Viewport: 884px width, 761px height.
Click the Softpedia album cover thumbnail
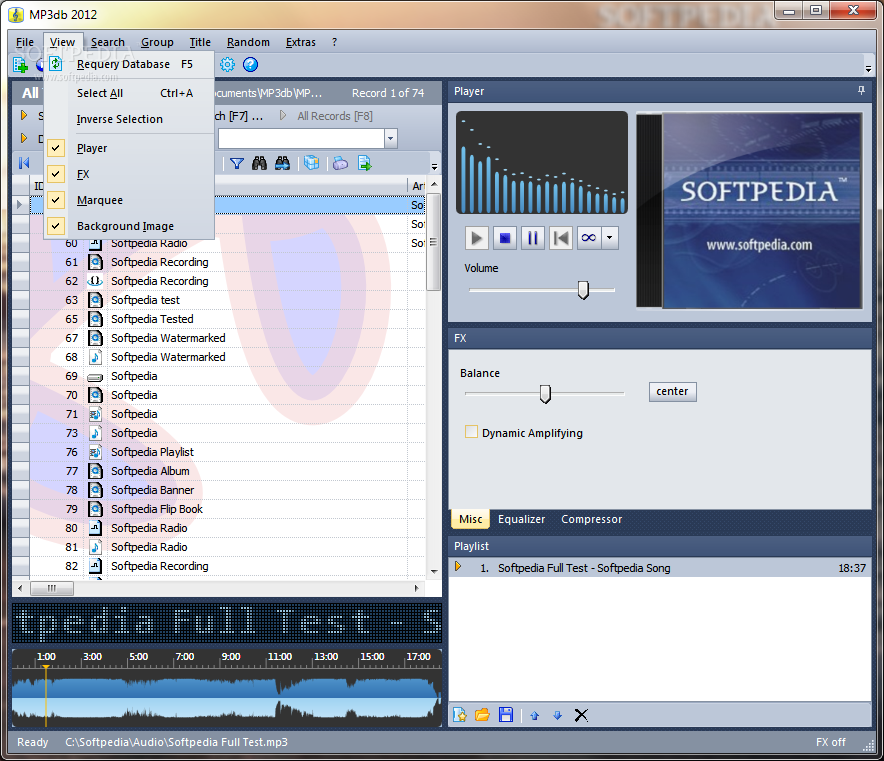750,210
